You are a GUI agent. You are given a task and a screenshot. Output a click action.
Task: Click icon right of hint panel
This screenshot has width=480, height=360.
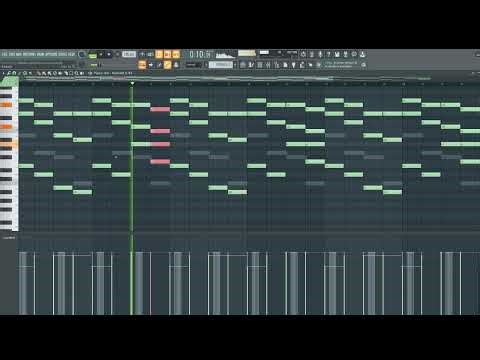[364, 65]
